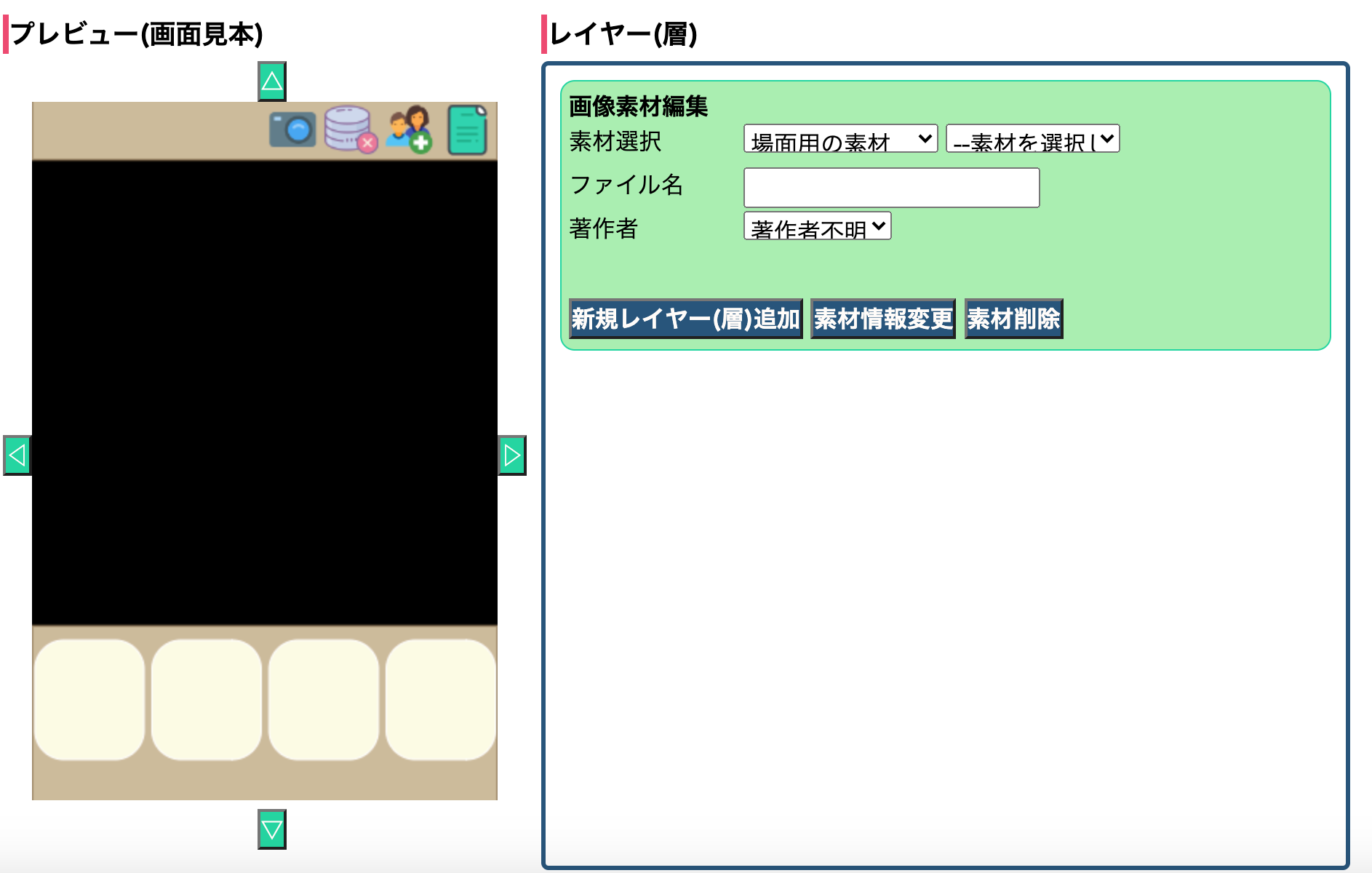Click the green document icon
1372x873 pixels.
coord(467,130)
